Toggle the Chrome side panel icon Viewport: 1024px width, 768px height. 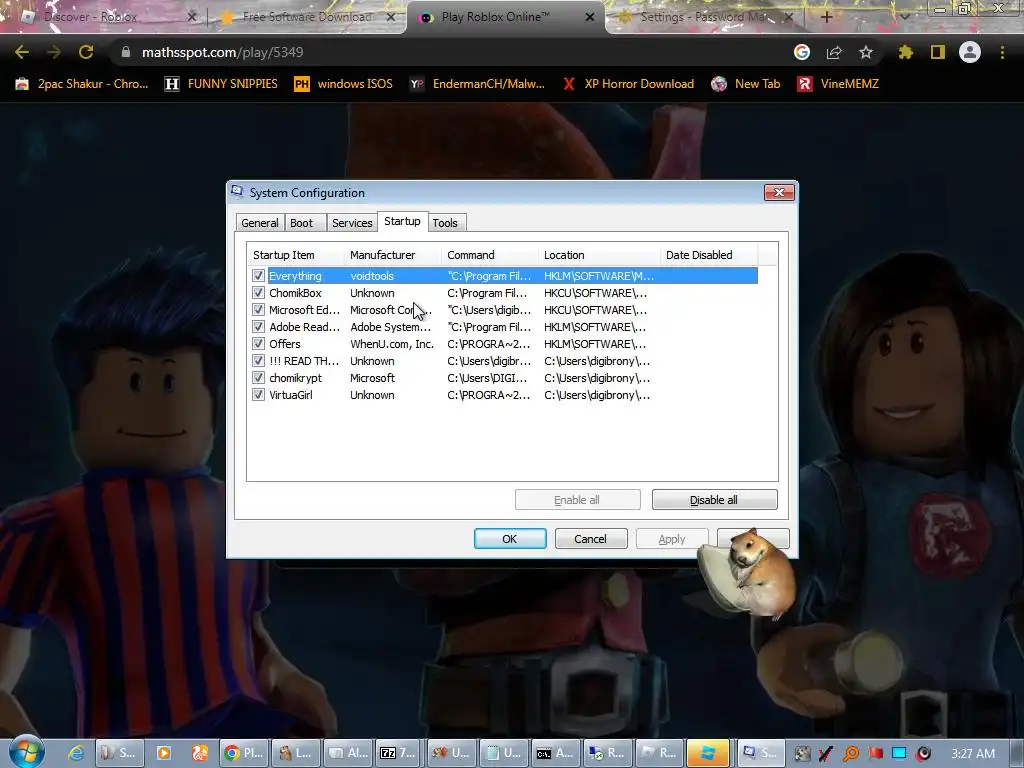(x=938, y=52)
